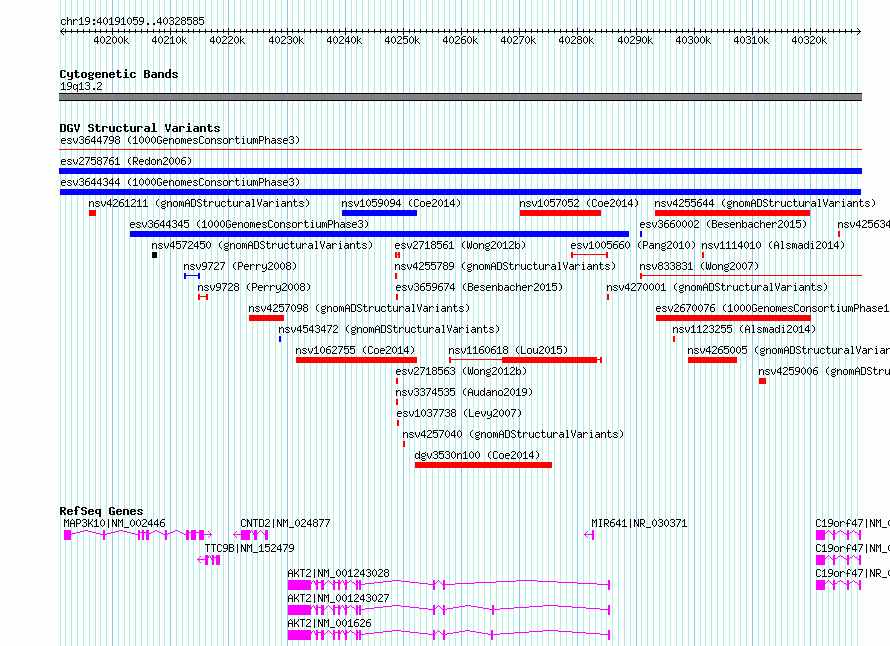Click the nsv1057052 (Coe2014) red bar

pos(560,213)
